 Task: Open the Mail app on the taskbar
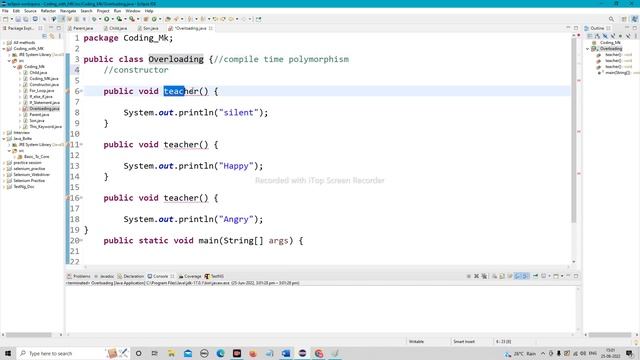tap(188, 353)
